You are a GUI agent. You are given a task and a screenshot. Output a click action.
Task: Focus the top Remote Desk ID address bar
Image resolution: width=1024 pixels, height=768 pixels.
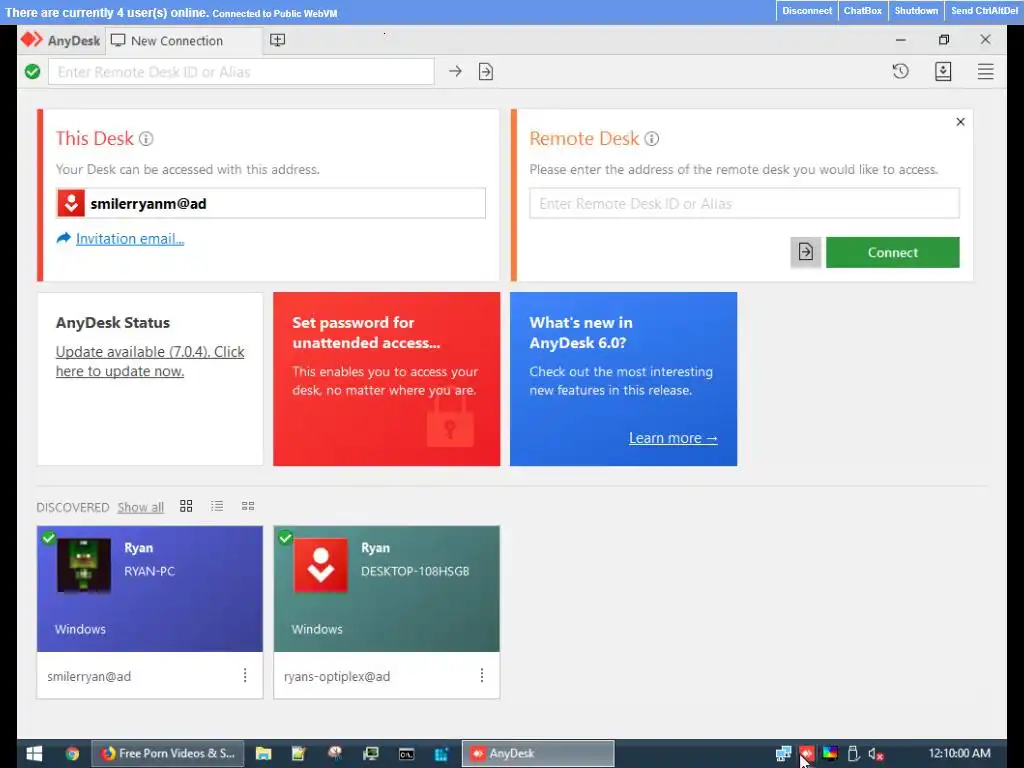(x=241, y=72)
